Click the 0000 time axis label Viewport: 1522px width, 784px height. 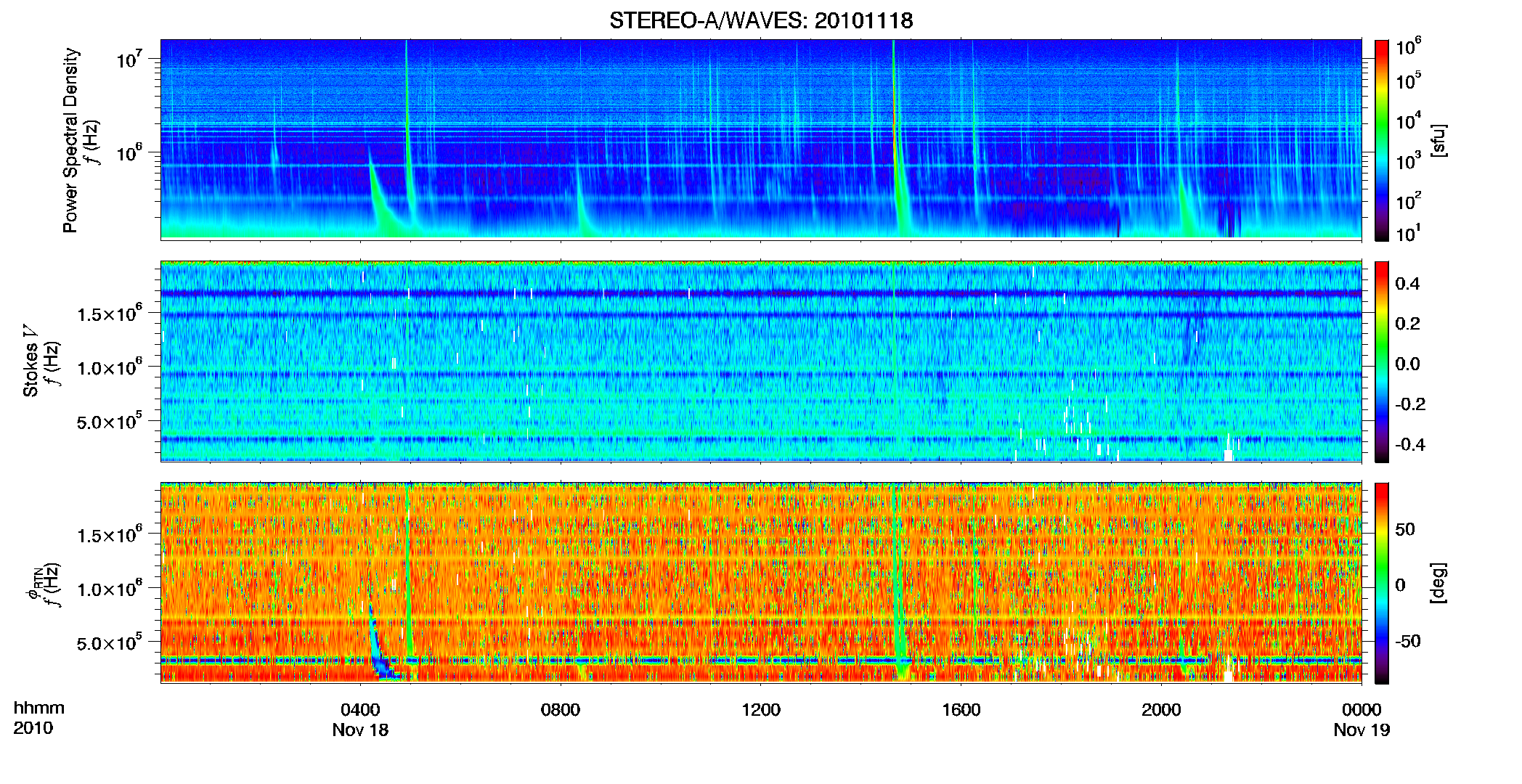coord(1362,710)
